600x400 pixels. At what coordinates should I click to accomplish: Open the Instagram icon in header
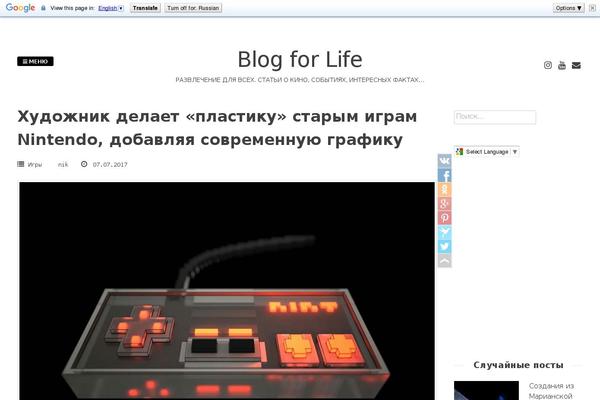[x=548, y=65]
